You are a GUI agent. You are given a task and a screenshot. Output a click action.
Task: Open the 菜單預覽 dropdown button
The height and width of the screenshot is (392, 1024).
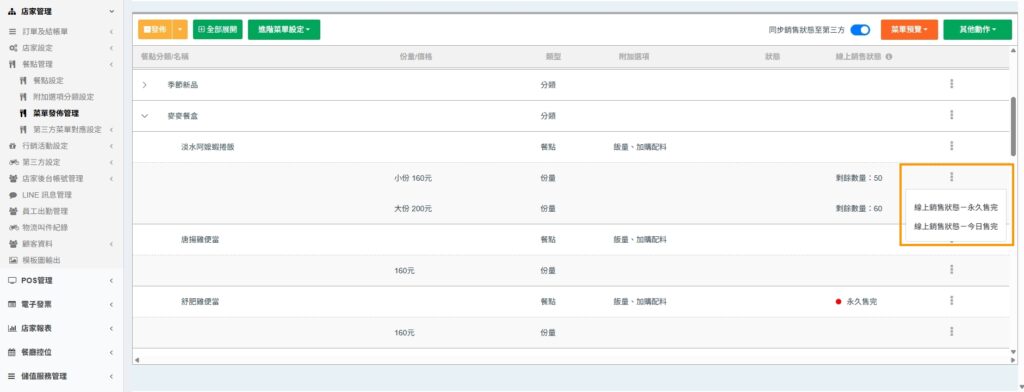[x=909, y=29]
